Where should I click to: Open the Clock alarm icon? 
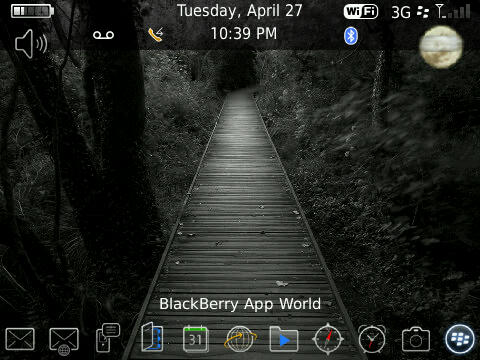tap(372, 339)
